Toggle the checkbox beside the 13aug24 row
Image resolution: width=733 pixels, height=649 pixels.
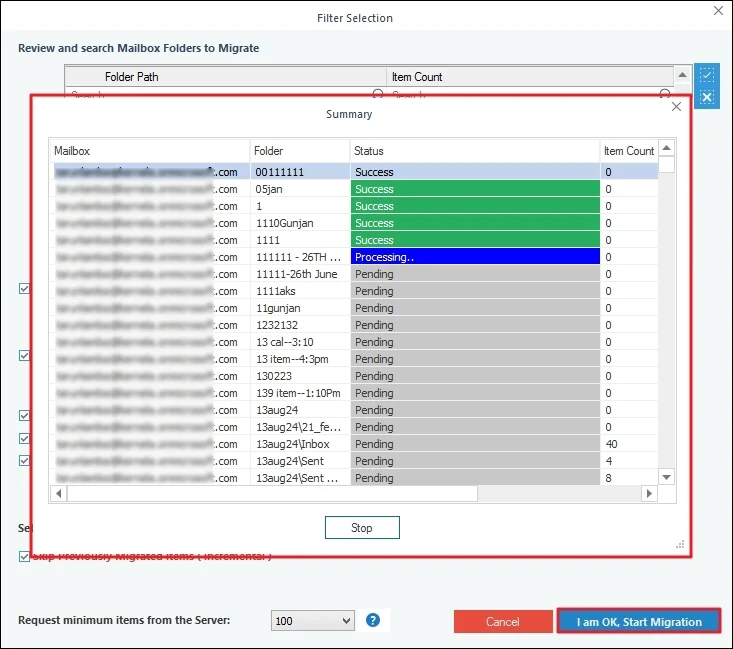click(24, 416)
